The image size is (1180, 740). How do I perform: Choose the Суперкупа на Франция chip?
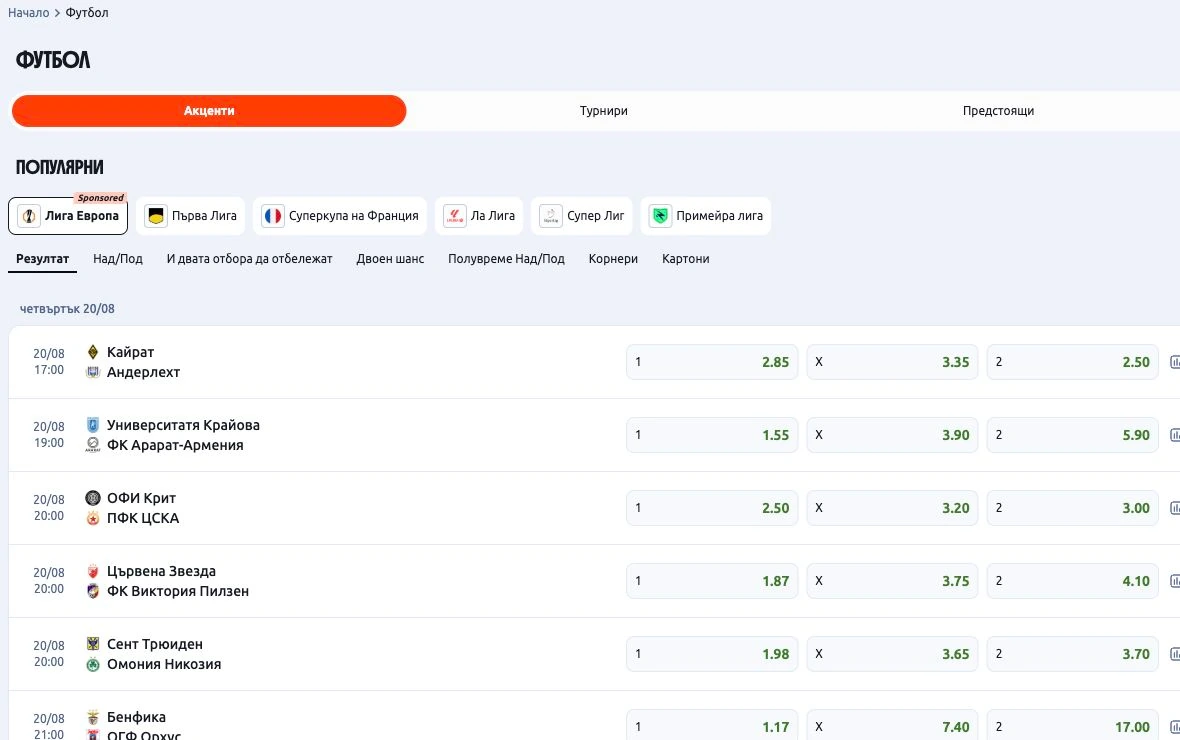coord(339,216)
